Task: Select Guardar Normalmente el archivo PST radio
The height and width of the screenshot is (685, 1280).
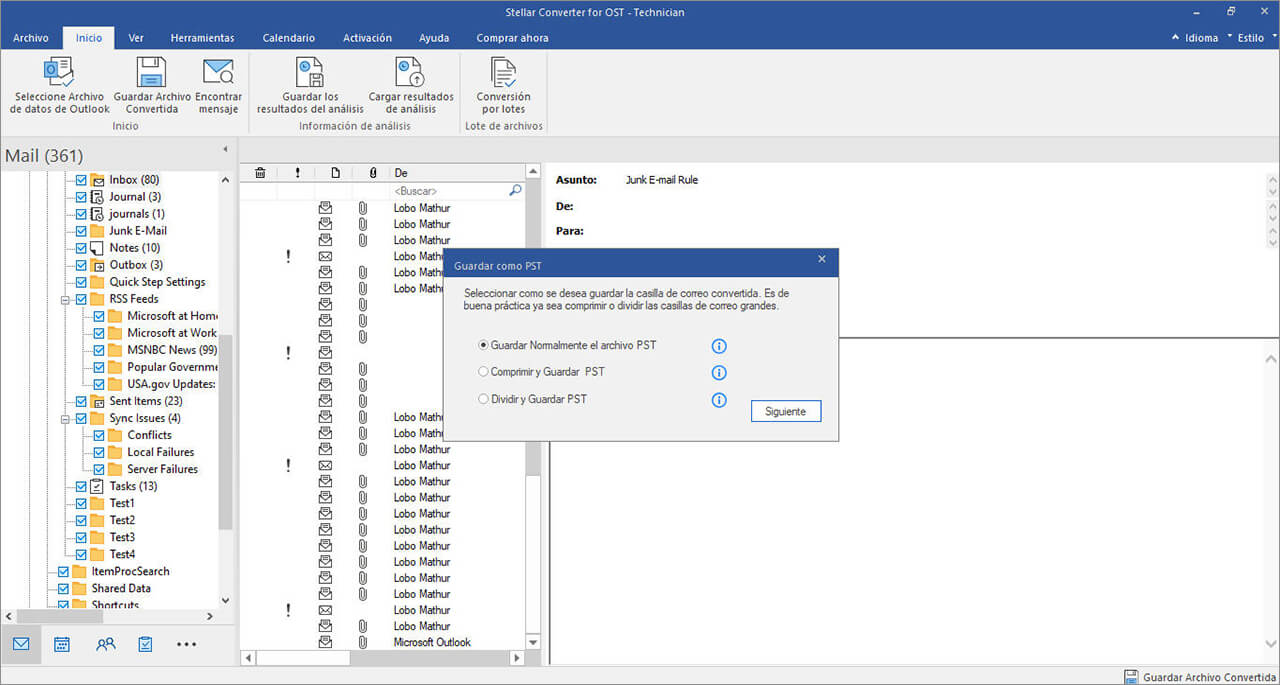Action: coord(484,345)
